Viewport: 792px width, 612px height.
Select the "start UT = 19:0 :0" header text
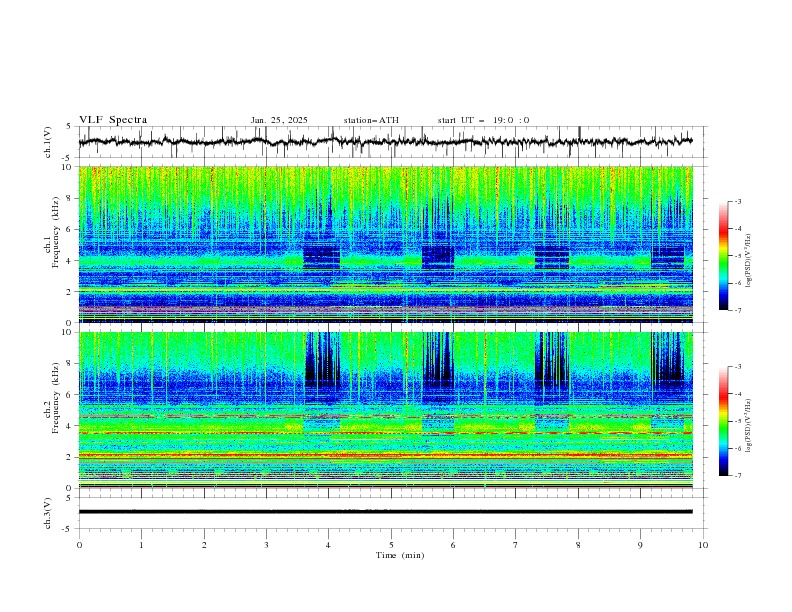tap(483, 120)
